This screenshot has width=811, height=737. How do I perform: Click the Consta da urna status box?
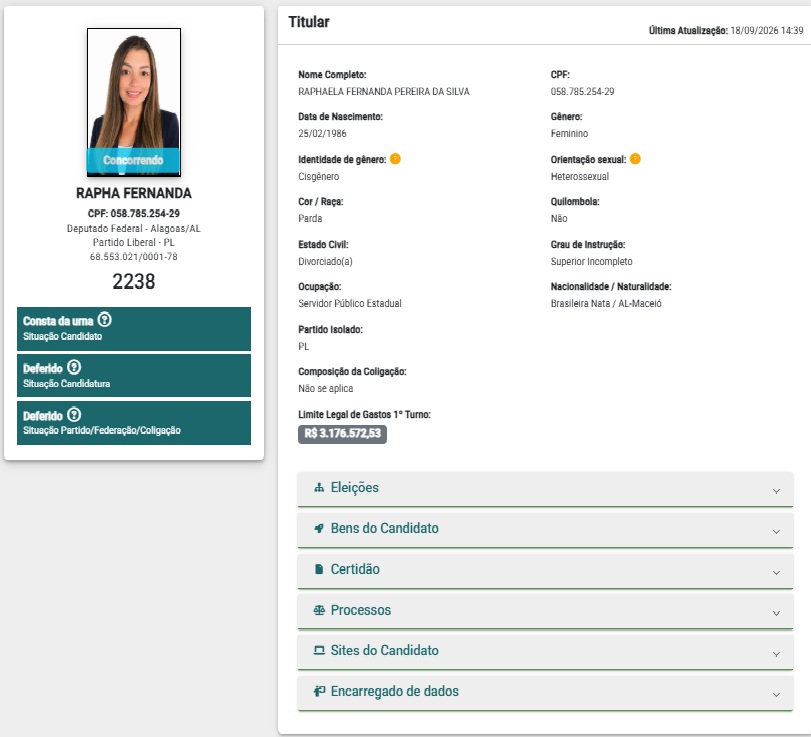[134, 328]
